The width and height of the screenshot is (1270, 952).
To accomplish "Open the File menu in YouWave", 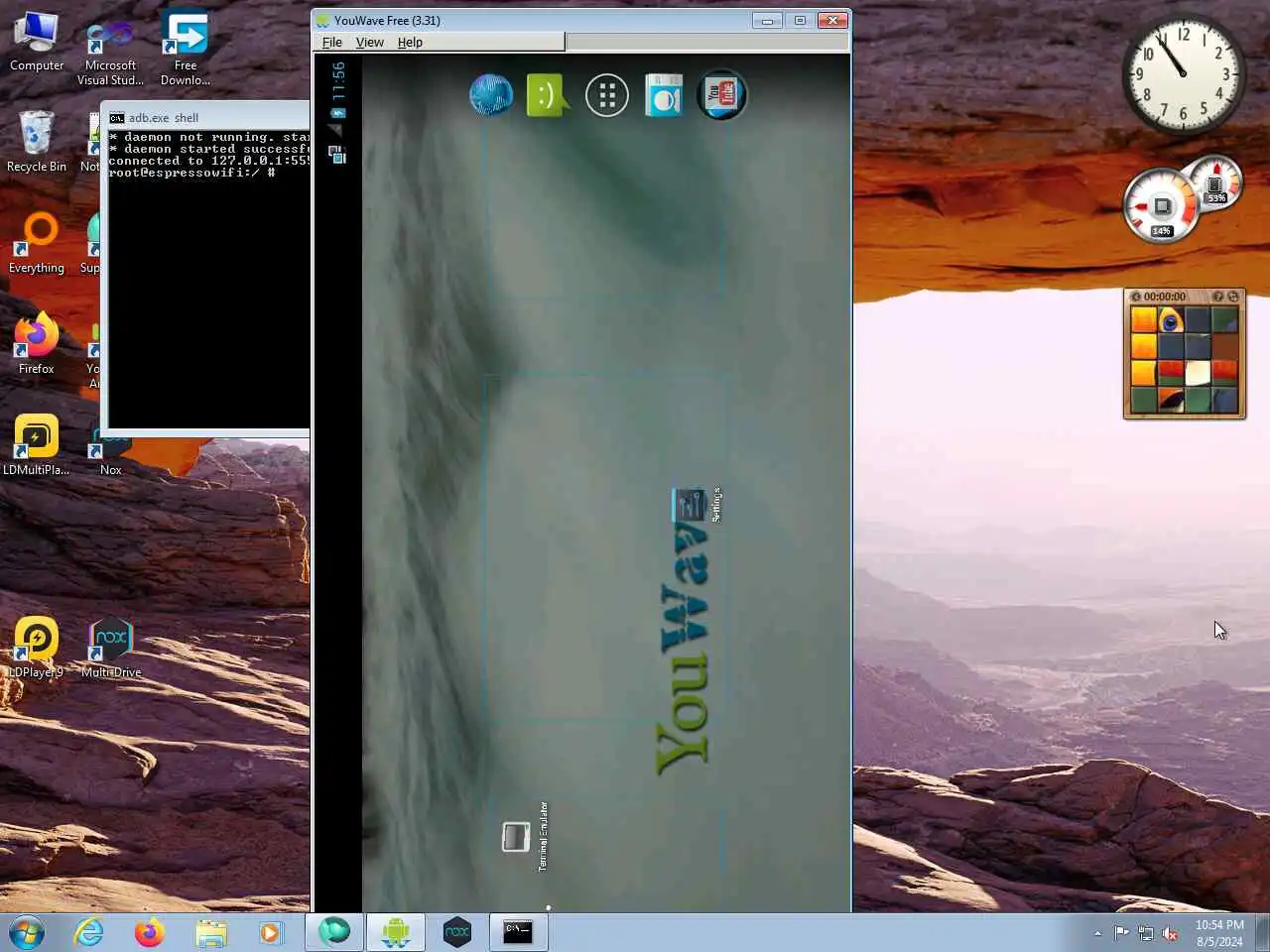I will [331, 42].
